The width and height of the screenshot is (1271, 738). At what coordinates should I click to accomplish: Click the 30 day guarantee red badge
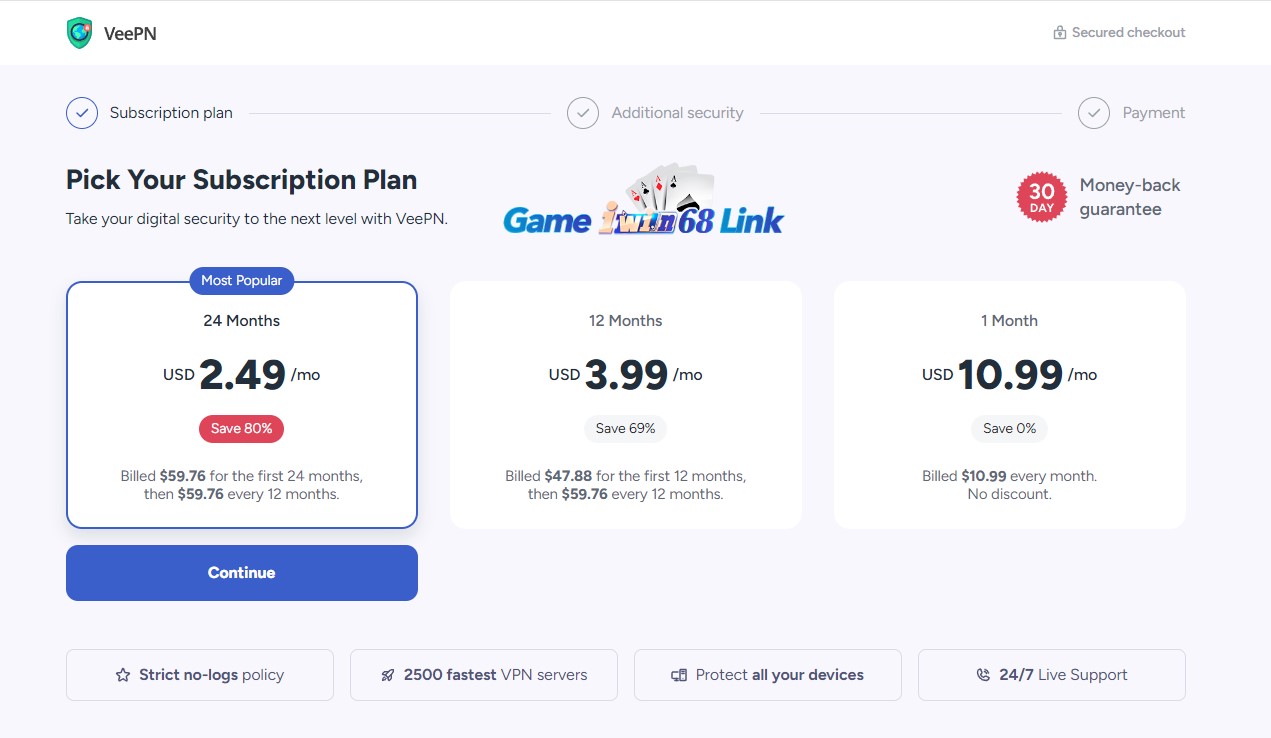coord(1041,197)
